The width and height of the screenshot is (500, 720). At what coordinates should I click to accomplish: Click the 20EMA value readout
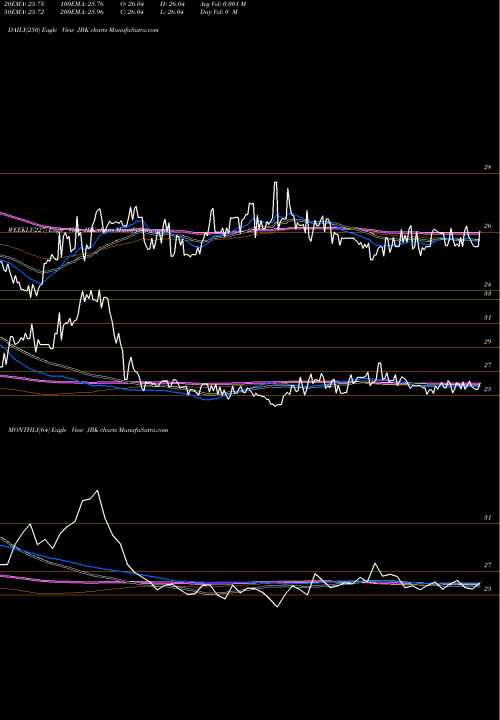tap(24, 4)
